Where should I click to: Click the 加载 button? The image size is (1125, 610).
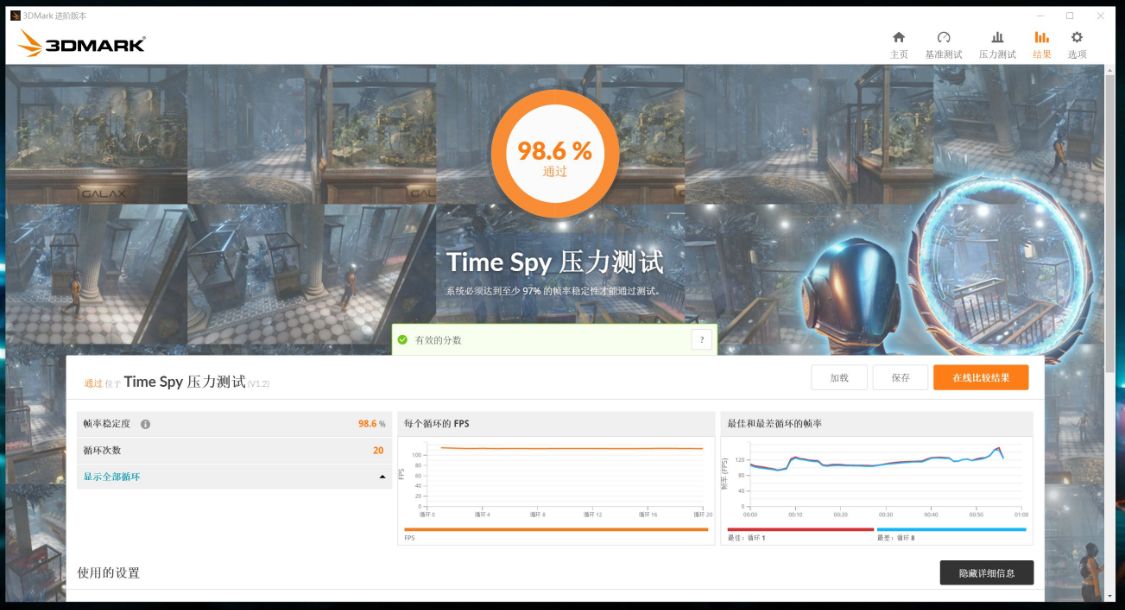[838, 377]
